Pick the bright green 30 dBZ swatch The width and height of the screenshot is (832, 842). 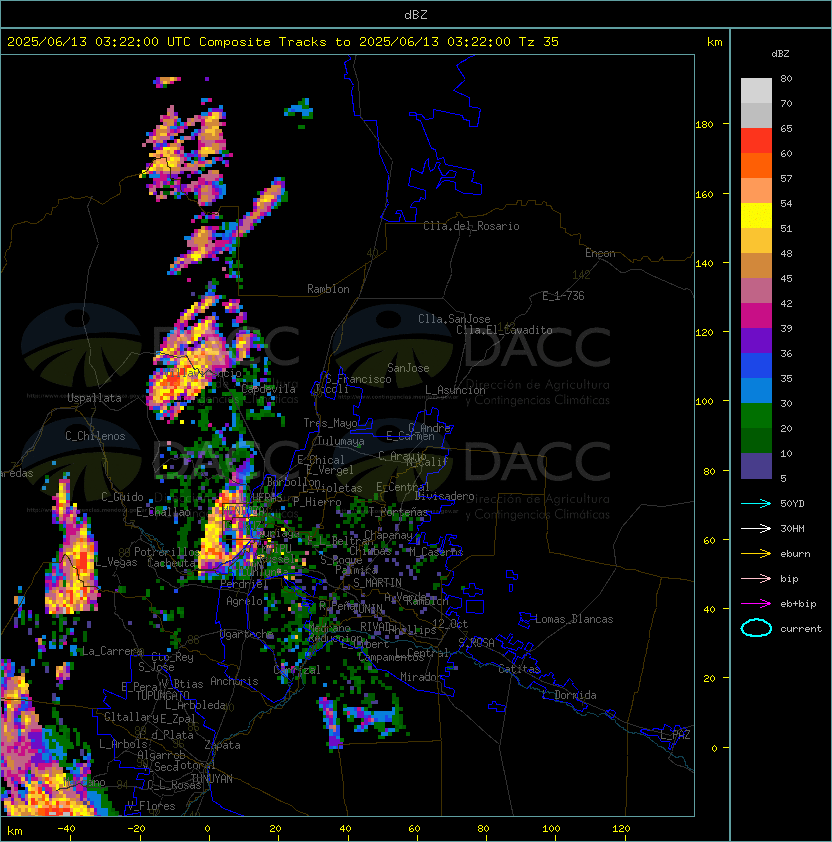pyautogui.click(x=756, y=416)
